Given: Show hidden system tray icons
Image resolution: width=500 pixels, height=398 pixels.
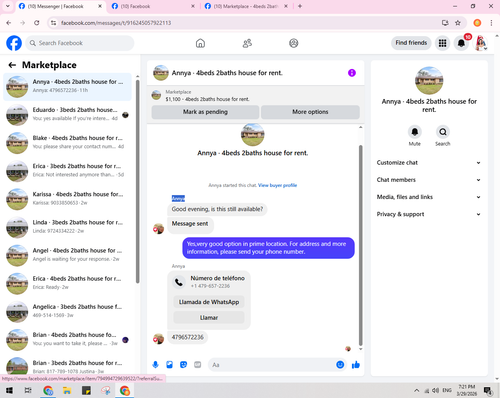Looking at the screenshot, I should [x=417, y=390].
